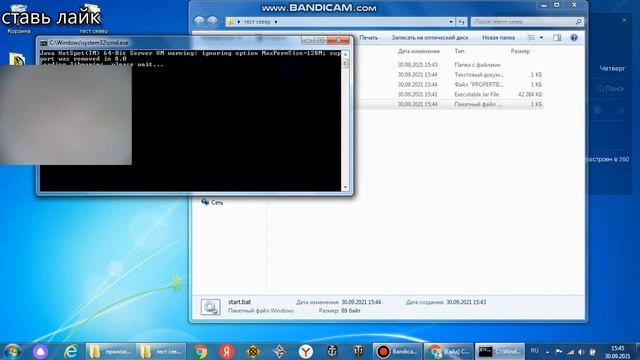Click the volume speaker tray icon

(581, 351)
